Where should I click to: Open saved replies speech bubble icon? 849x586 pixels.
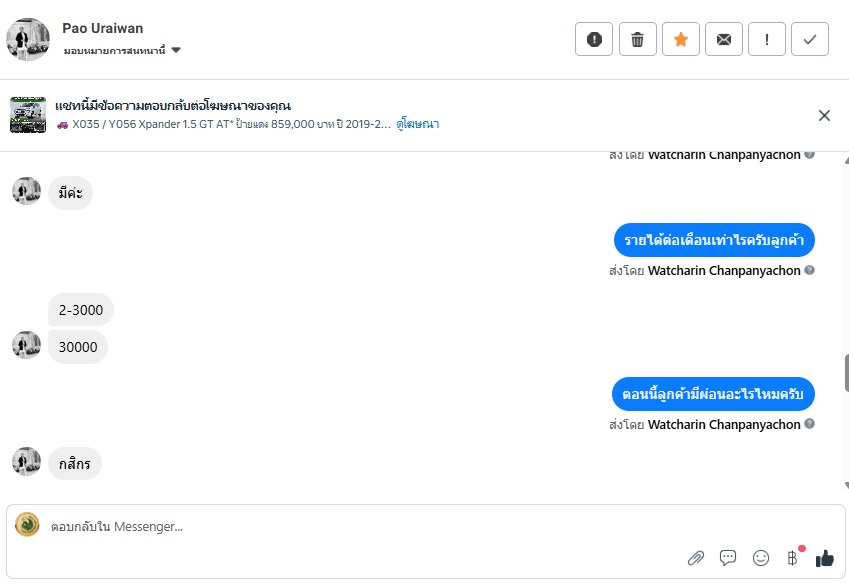[728, 558]
